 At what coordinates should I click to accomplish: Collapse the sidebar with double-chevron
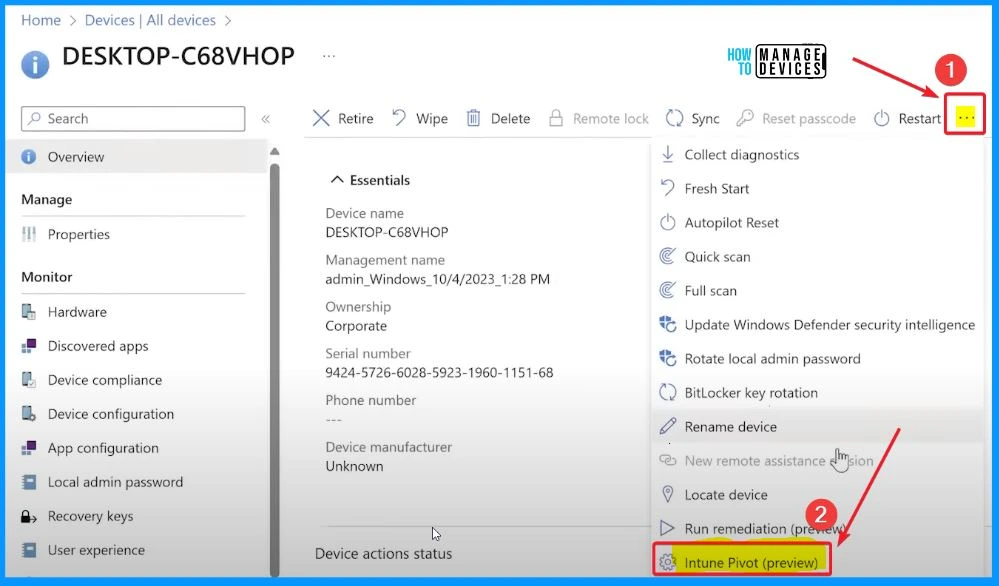point(266,118)
